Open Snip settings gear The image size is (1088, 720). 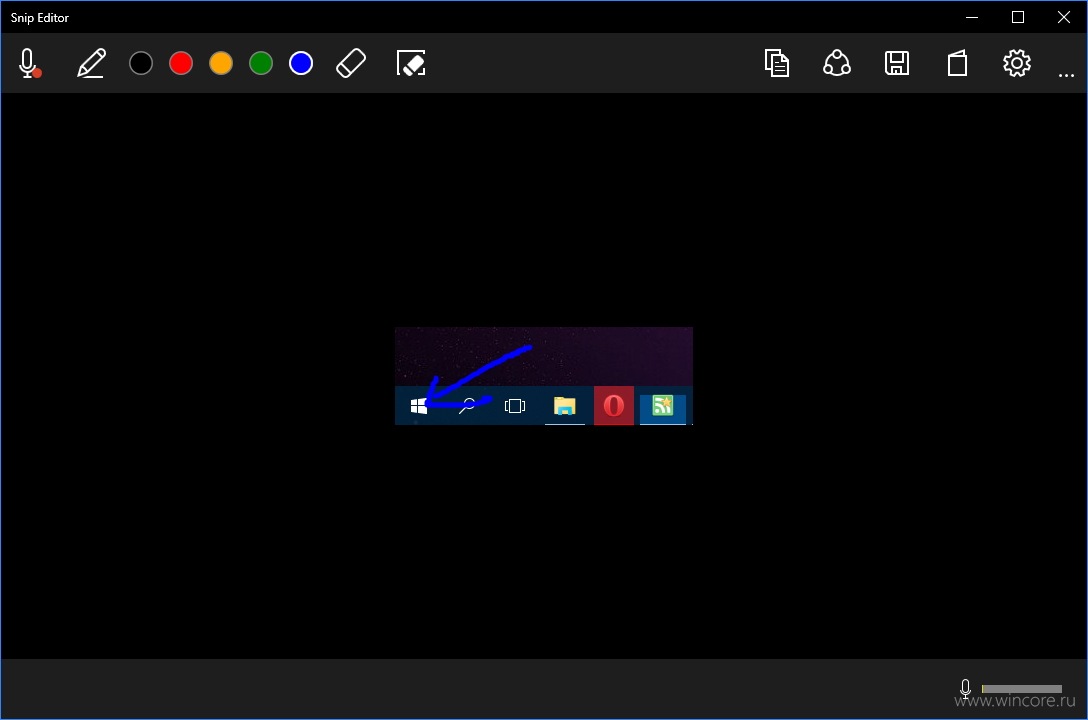pyautogui.click(x=1017, y=63)
